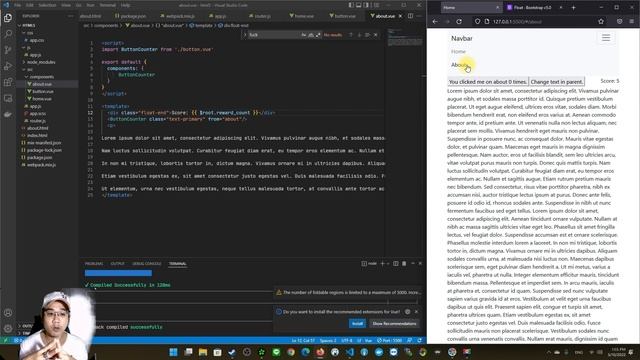The width and height of the screenshot is (640, 360).
Task: Switch to button.vue editor tab
Action: click(x=342, y=16)
